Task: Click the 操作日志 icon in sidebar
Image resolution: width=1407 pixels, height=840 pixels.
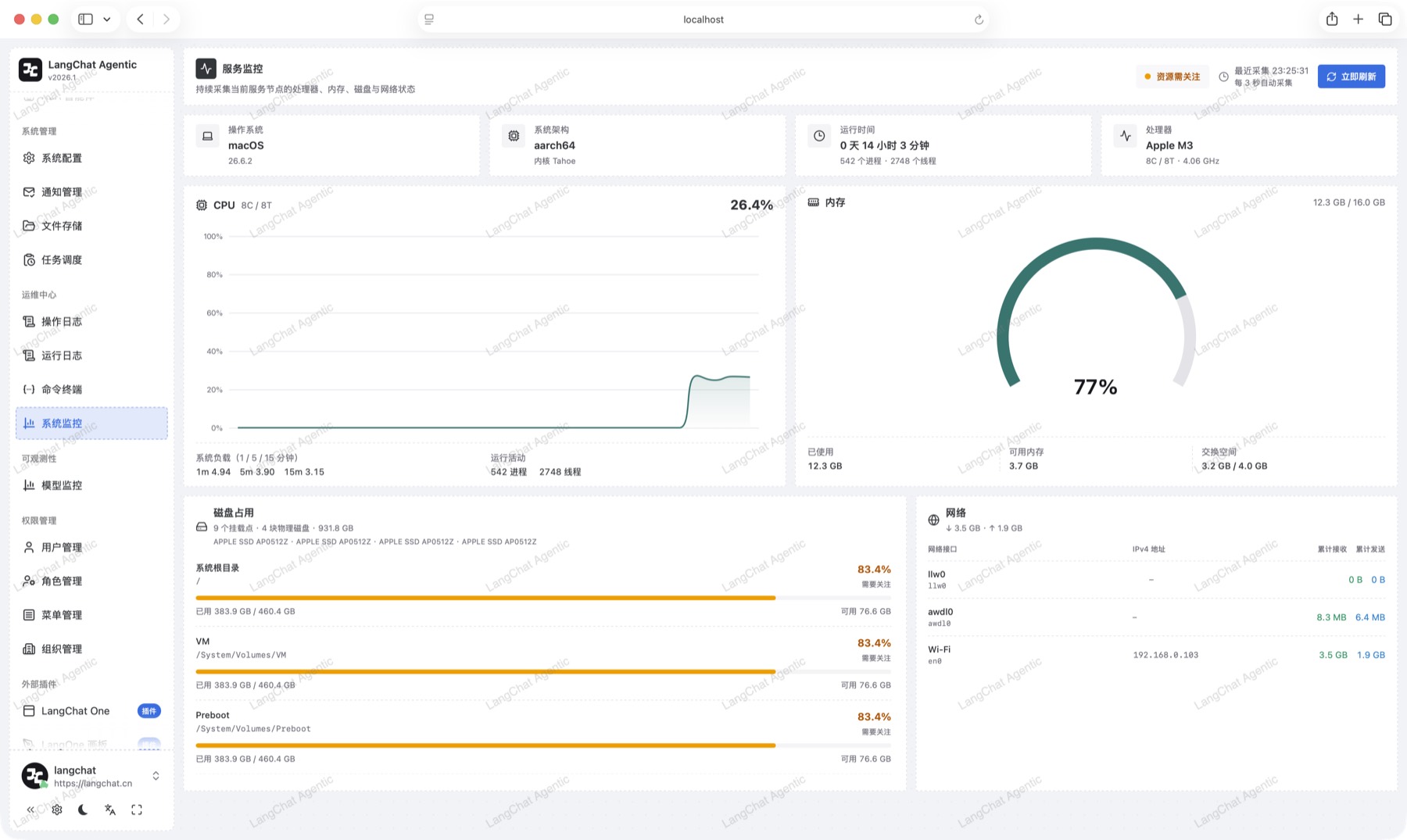Action: point(29,321)
